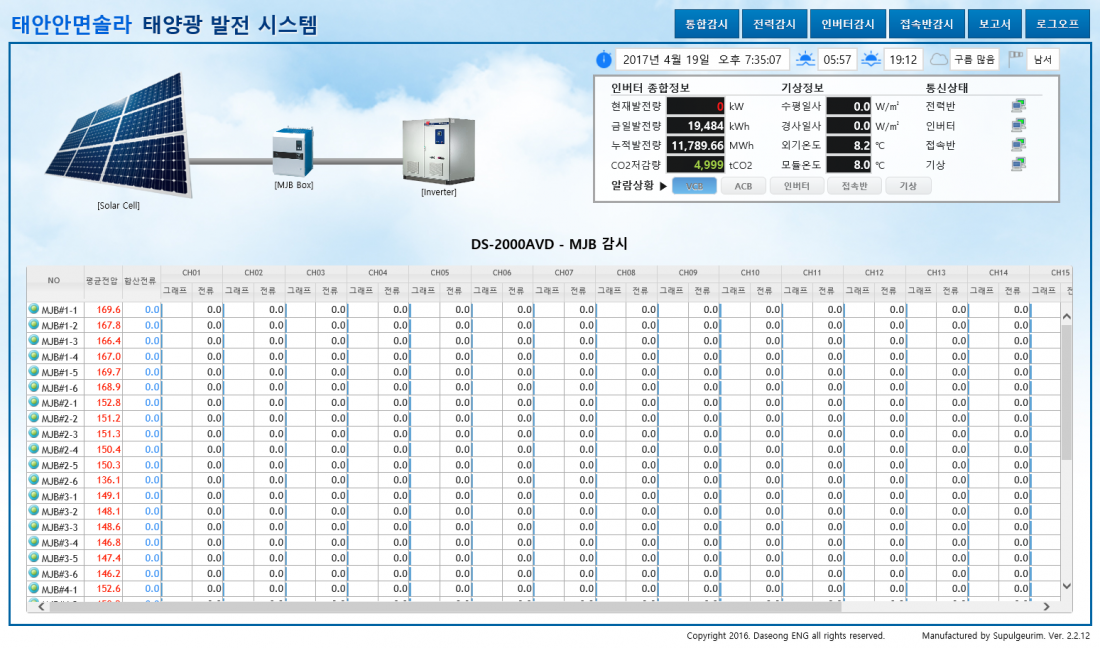This screenshot has width=1100, height=648.
Task: Click the 인버터 communication status icon
Action: point(1018,125)
